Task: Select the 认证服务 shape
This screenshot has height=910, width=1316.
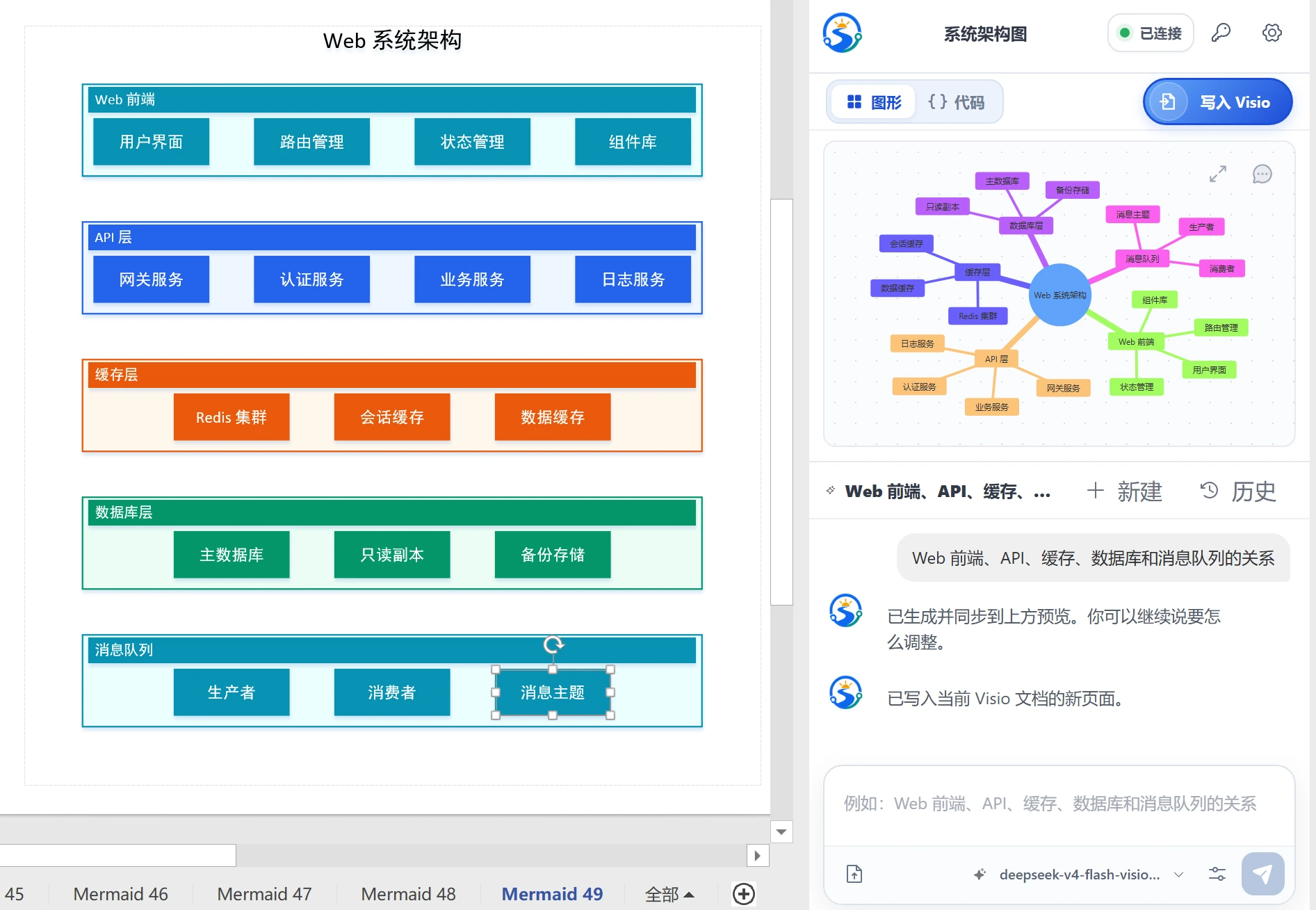Action: pyautogui.click(x=311, y=279)
